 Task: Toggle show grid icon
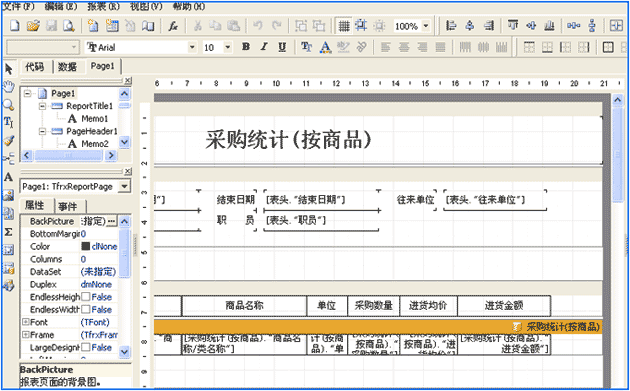point(344,26)
